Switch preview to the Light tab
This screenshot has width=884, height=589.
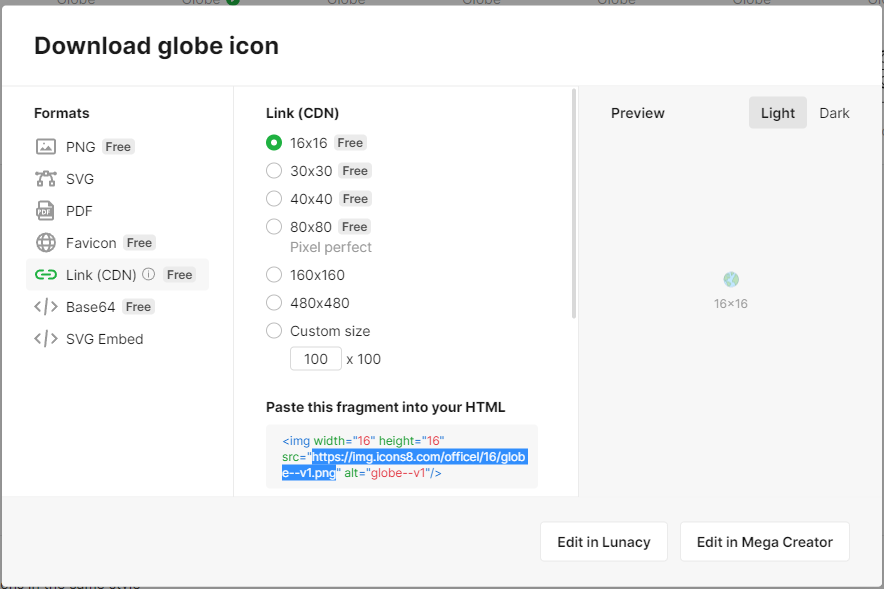[x=777, y=113]
